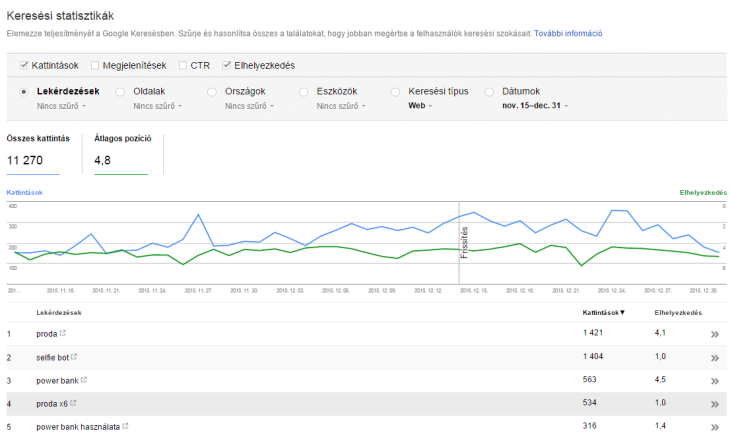Click the 2015. 11. 27. axis date label
Screen dimensions: 730x437
[198, 290]
